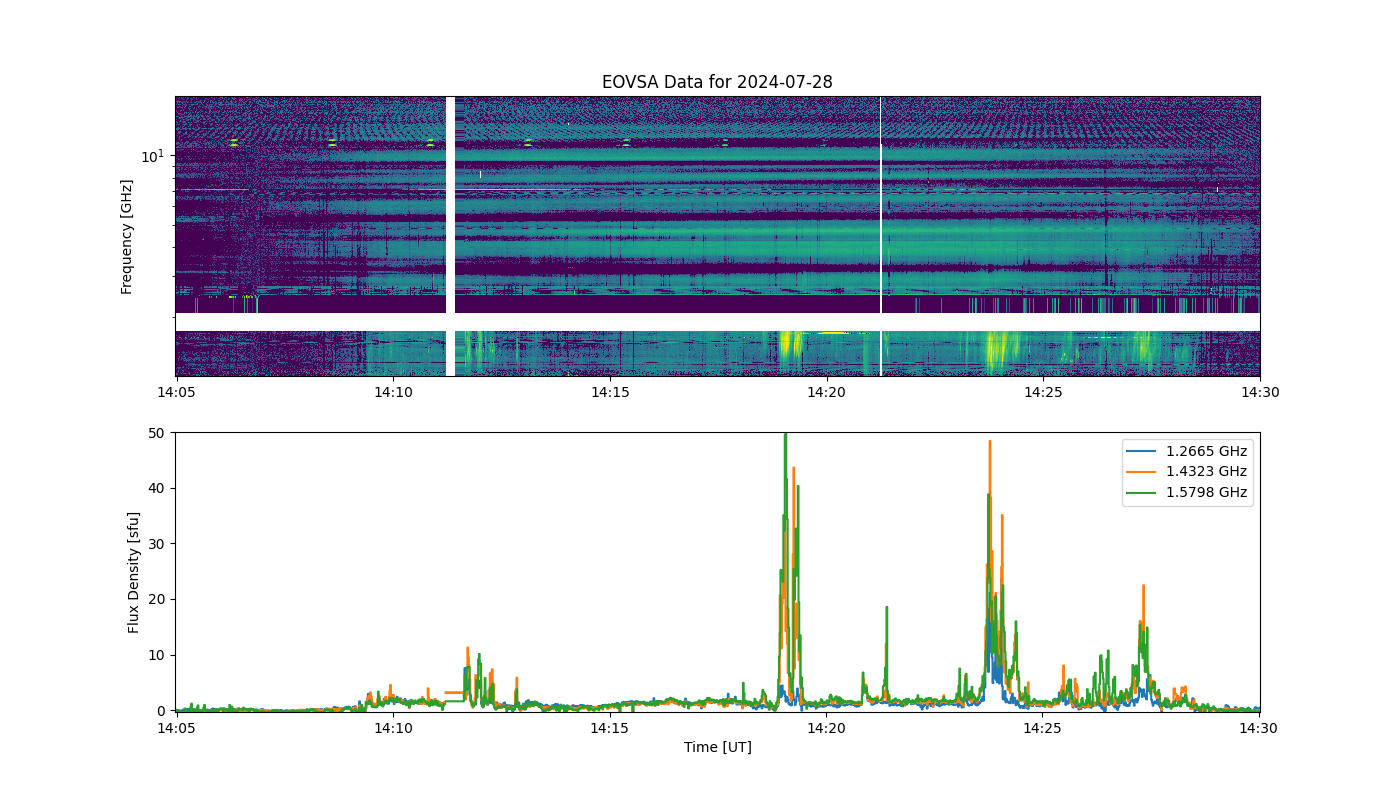Click the '14:25' tick under the spectrogram

point(1042,393)
